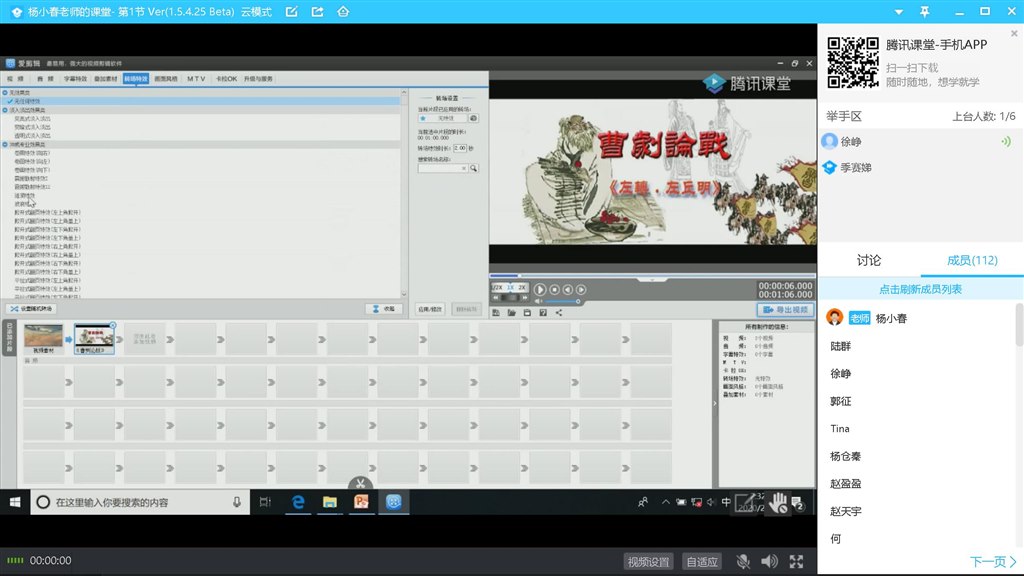The width and height of the screenshot is (1024, 576).
Task: Click the favorites button below transition list
Action: [384, 309]
